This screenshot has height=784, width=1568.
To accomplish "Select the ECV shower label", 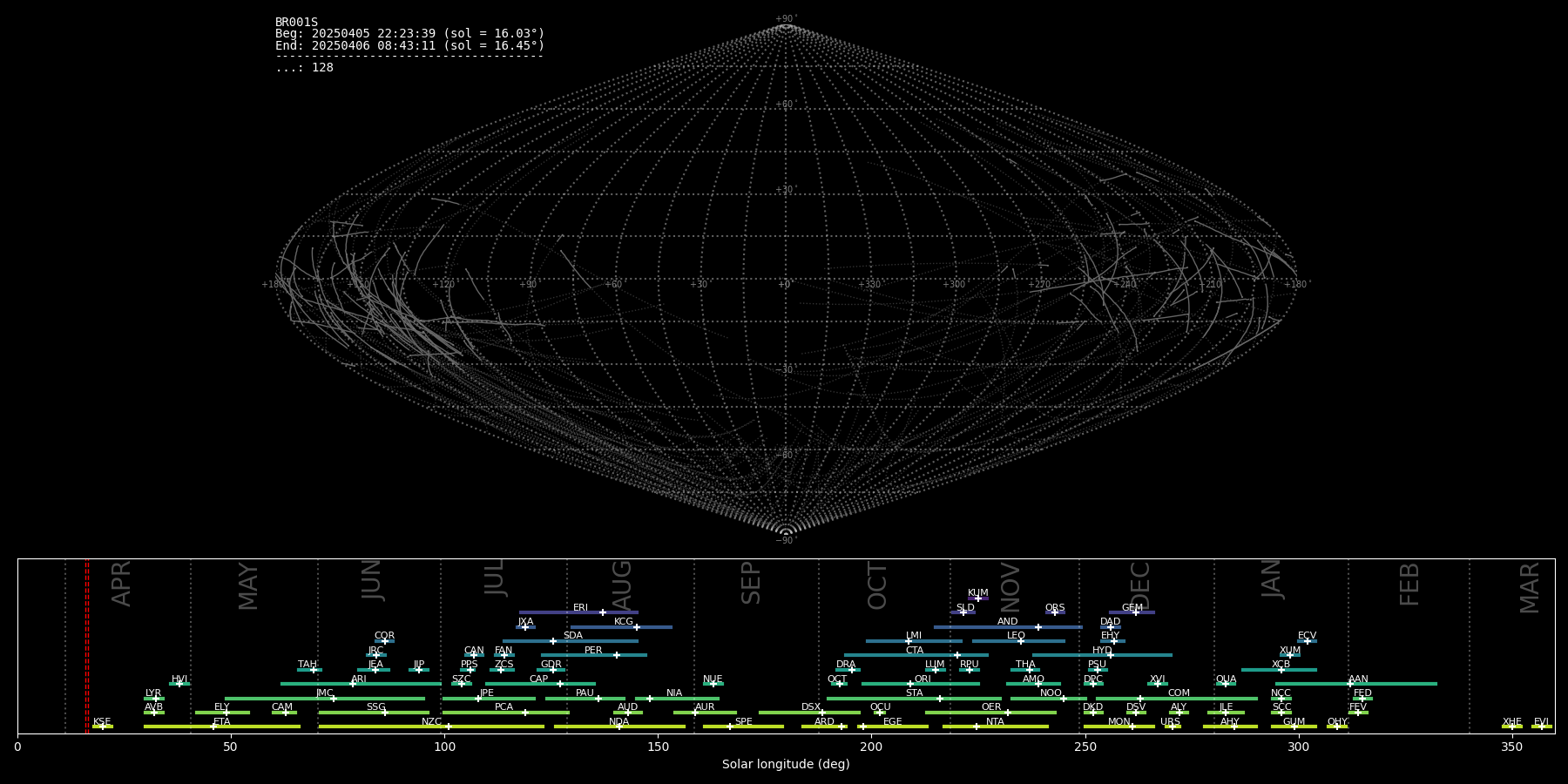I will point(1307,636).
